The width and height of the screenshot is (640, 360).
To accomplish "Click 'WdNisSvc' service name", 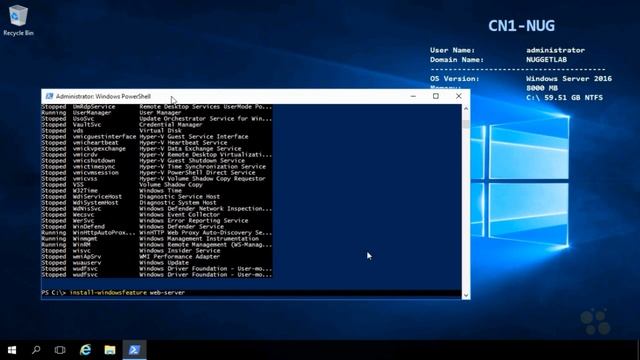I will (x=87, y=209).
